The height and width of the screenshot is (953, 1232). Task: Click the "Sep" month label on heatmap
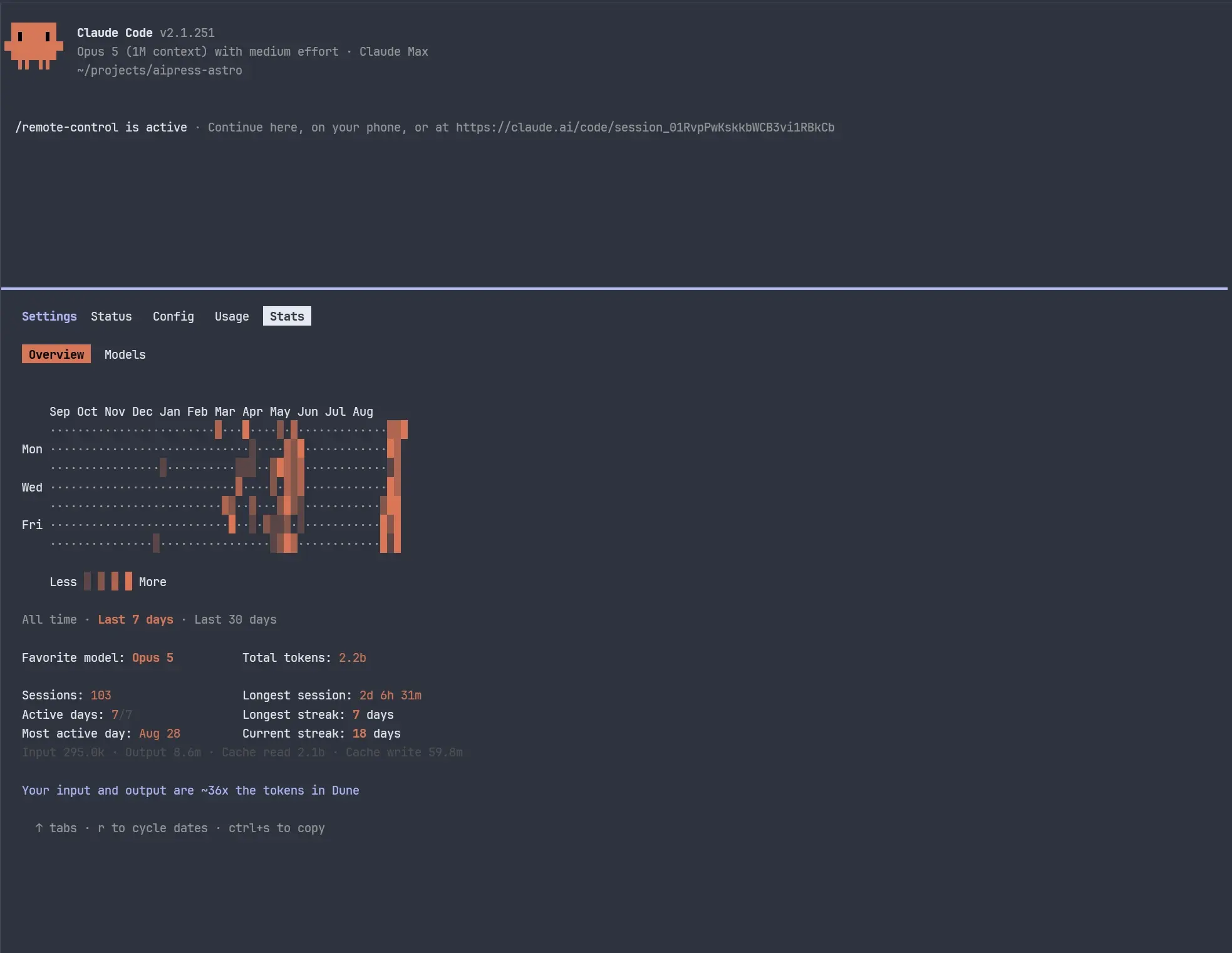(x=60, y=411)
